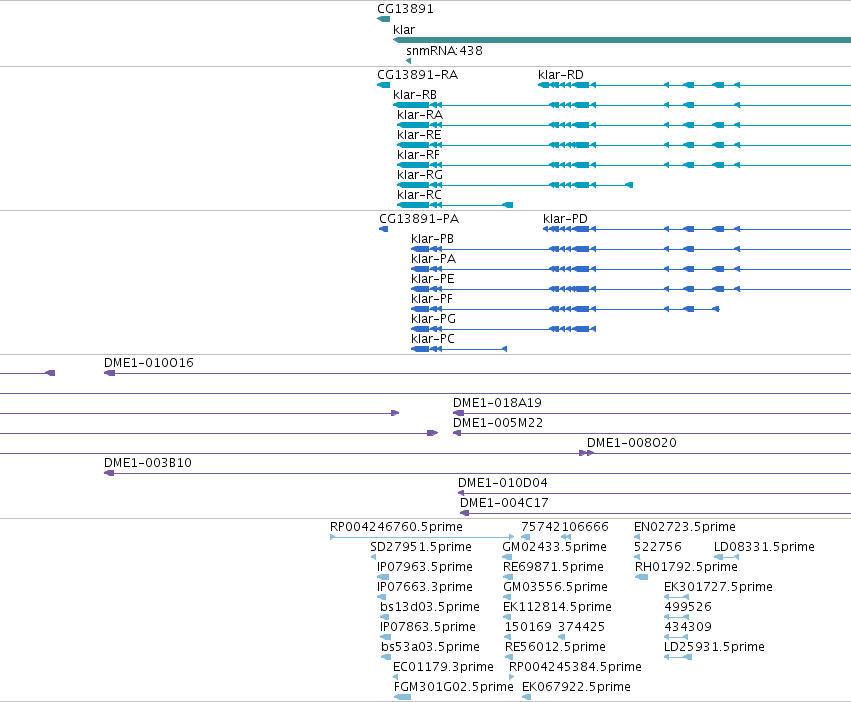The image size is (851, 702).
Task: Click the klar-PC protein glyph line
Action: (x=459, y=349)
